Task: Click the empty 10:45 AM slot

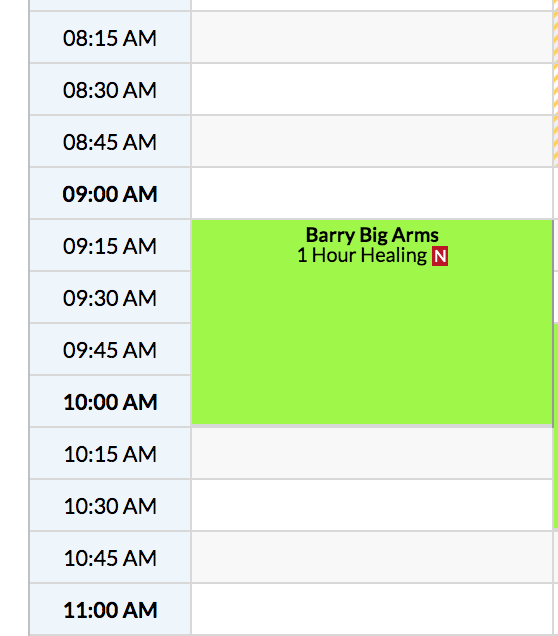Action: (372, 557)
